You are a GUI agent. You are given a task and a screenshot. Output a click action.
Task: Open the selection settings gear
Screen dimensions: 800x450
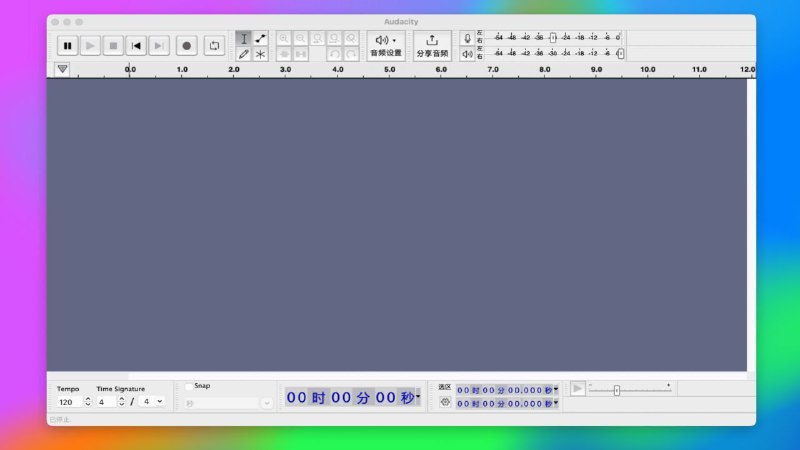(445, 401)
